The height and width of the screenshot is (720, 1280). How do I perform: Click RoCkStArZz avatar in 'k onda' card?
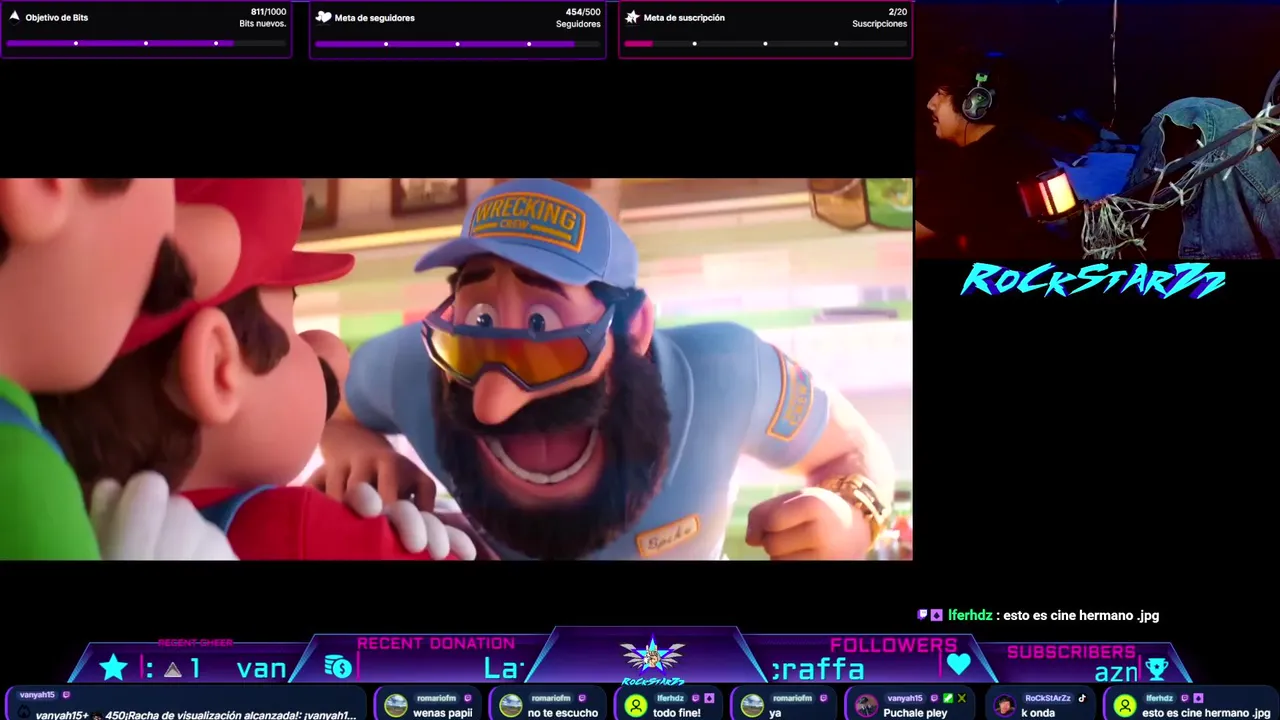1004,706
